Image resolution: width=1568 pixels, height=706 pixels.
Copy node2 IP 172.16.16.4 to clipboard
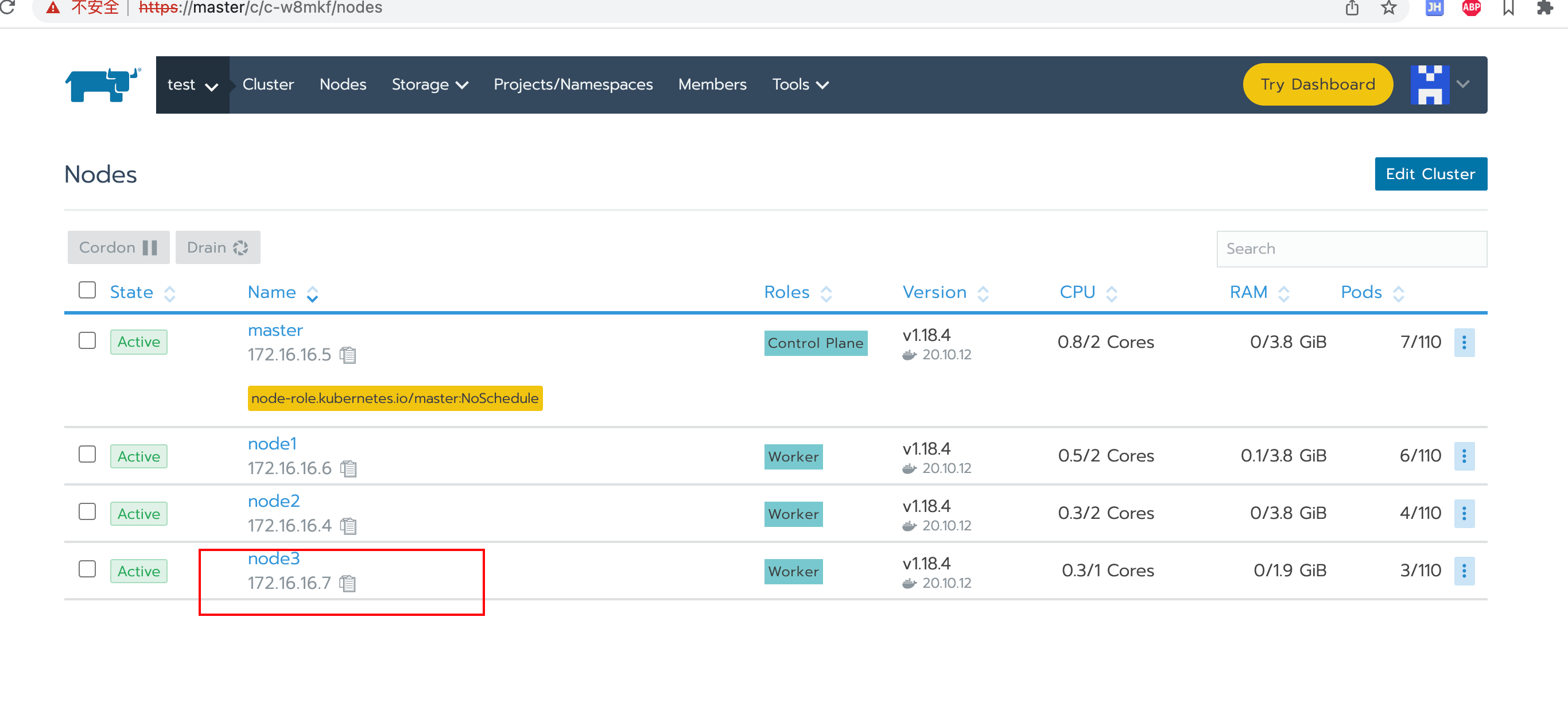coord(348,526)
